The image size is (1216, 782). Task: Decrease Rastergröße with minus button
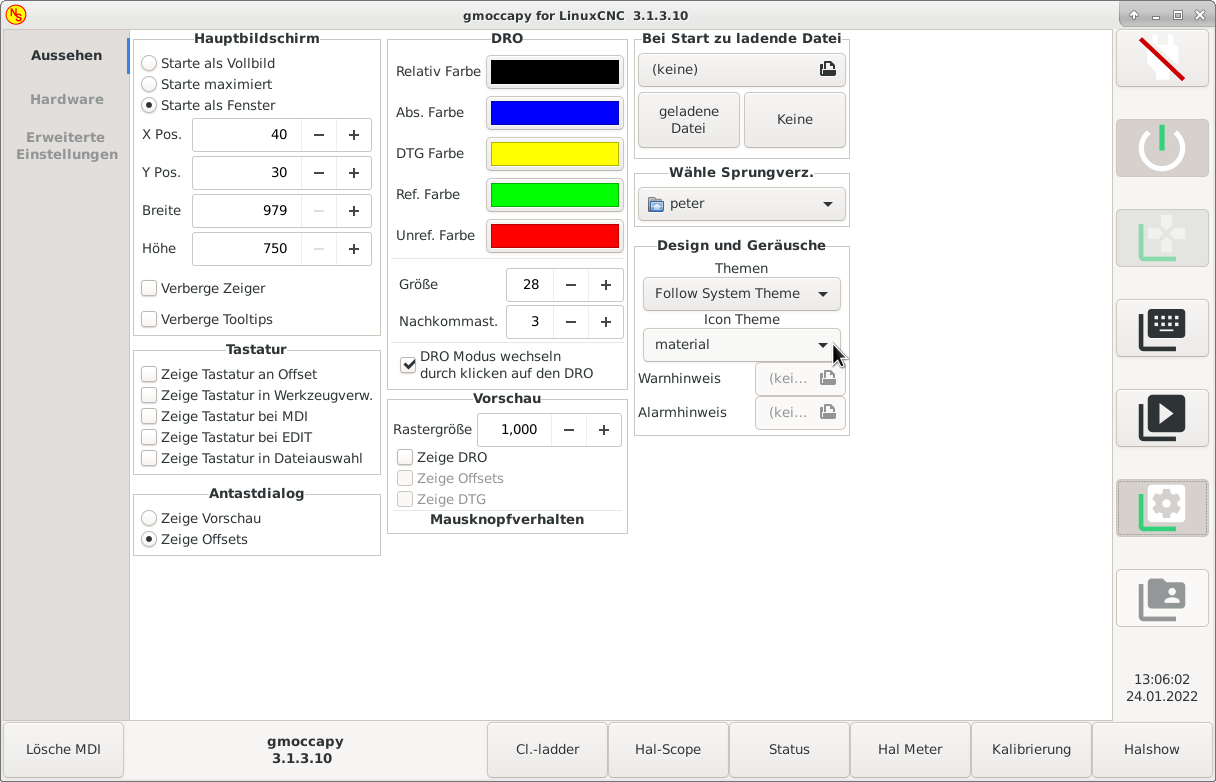click(x=569, y=430)
